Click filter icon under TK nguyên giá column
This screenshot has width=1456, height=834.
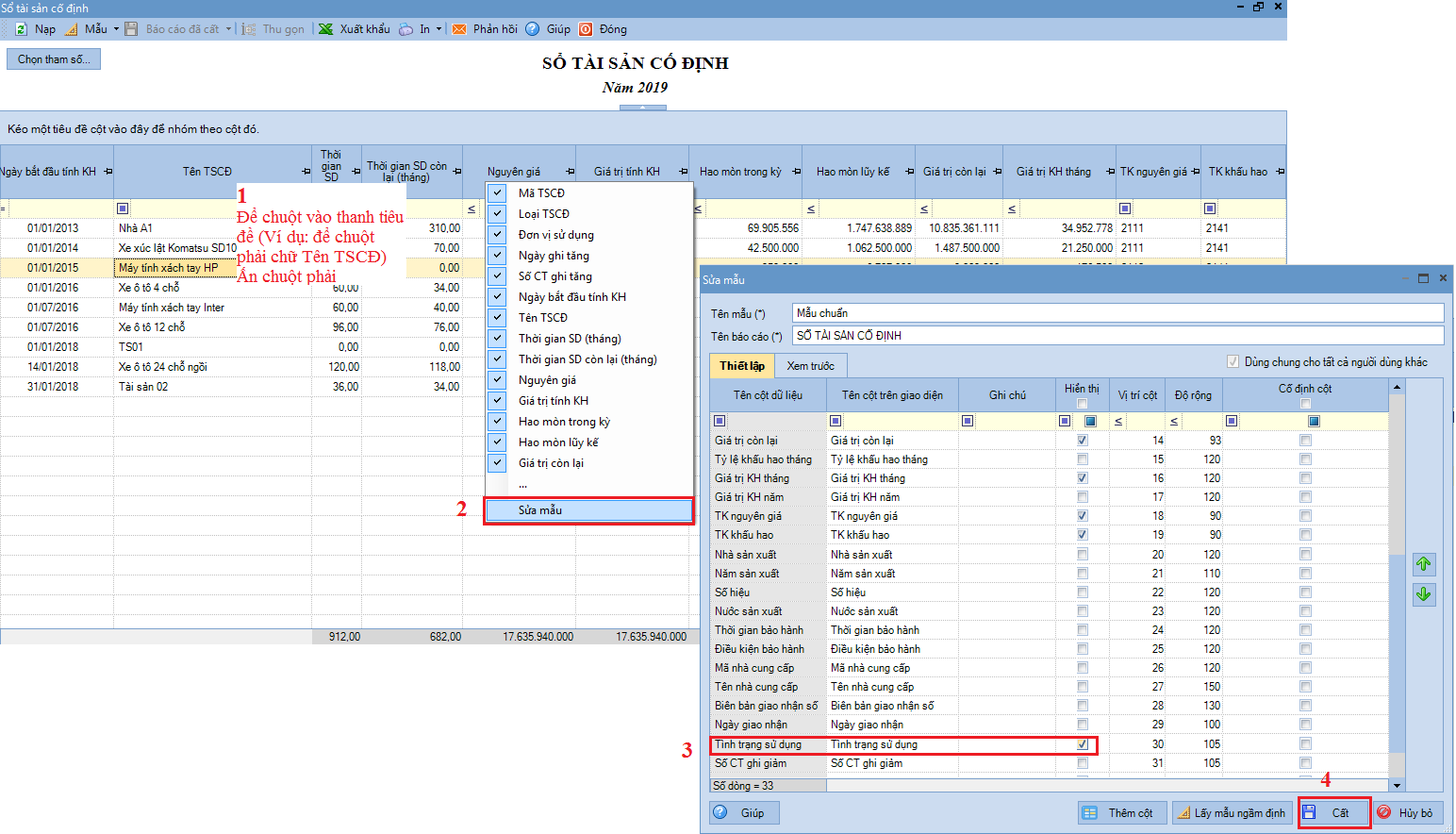[1125, 208]
